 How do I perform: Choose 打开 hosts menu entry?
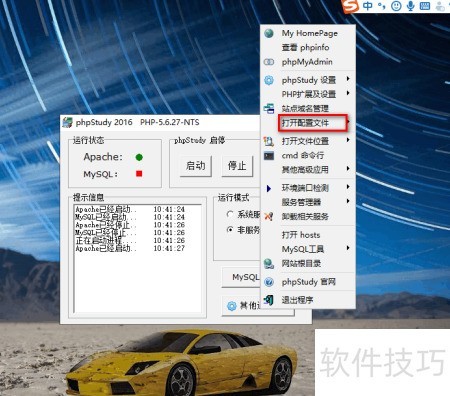click(x=301, y=235)
